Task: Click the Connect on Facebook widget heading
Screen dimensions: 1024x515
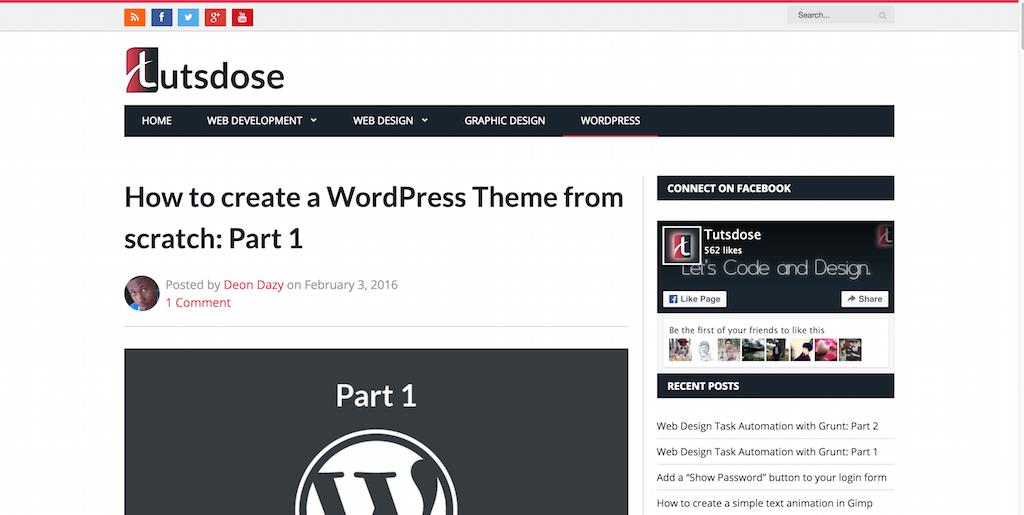Action: (775, 188)
